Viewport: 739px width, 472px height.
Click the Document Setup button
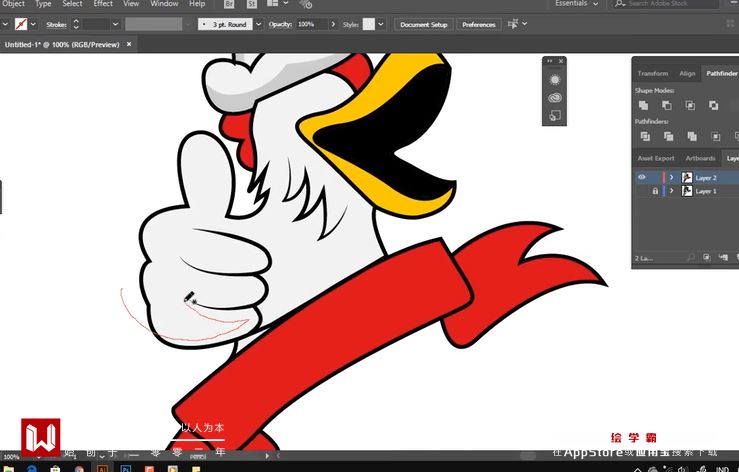pos(424,24)
